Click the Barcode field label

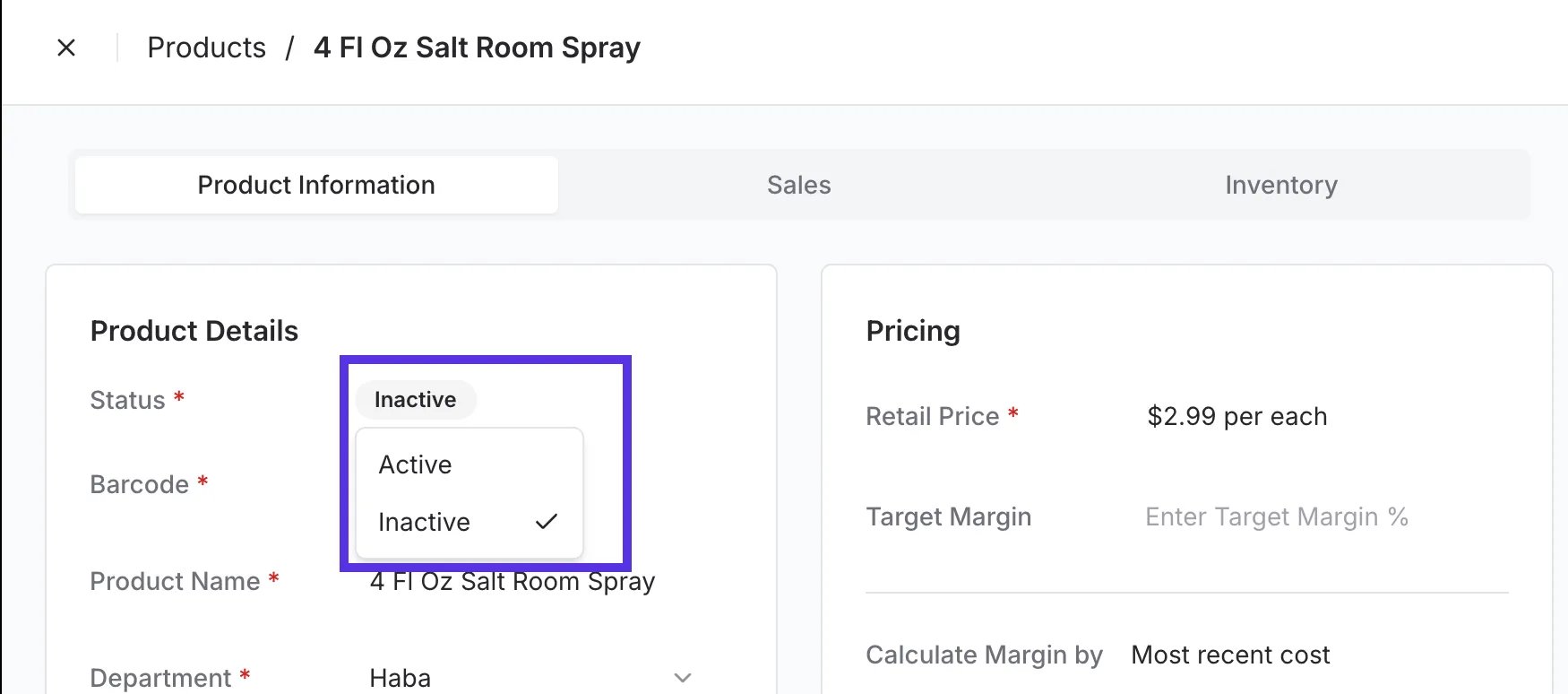pyautogui.click(x=140, y=484)
